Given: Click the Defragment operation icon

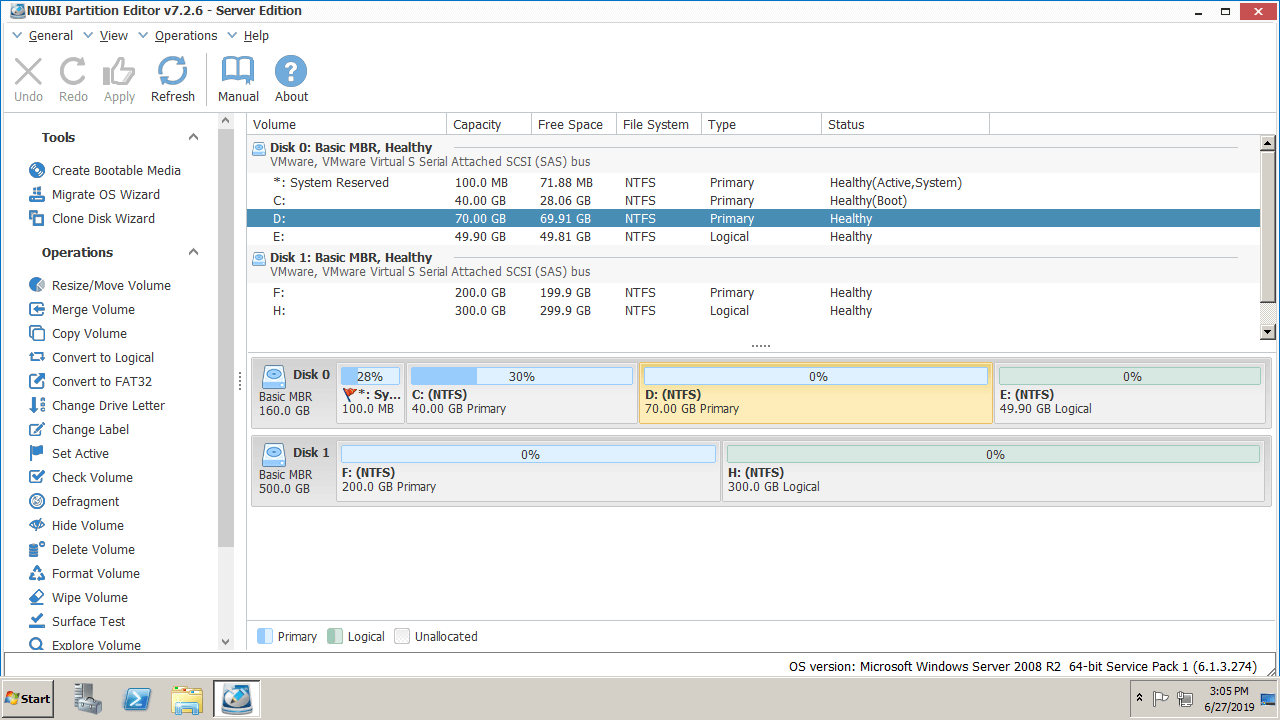Looking at the screenshot, I should click(x=37, y=502).
